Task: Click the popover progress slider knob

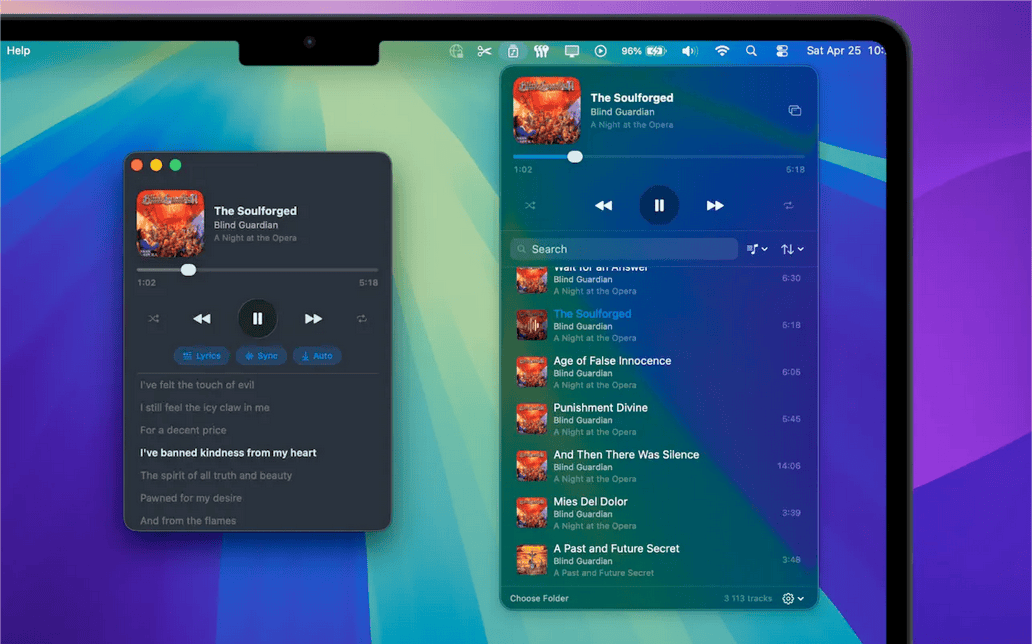Action: tap(575, 157)
